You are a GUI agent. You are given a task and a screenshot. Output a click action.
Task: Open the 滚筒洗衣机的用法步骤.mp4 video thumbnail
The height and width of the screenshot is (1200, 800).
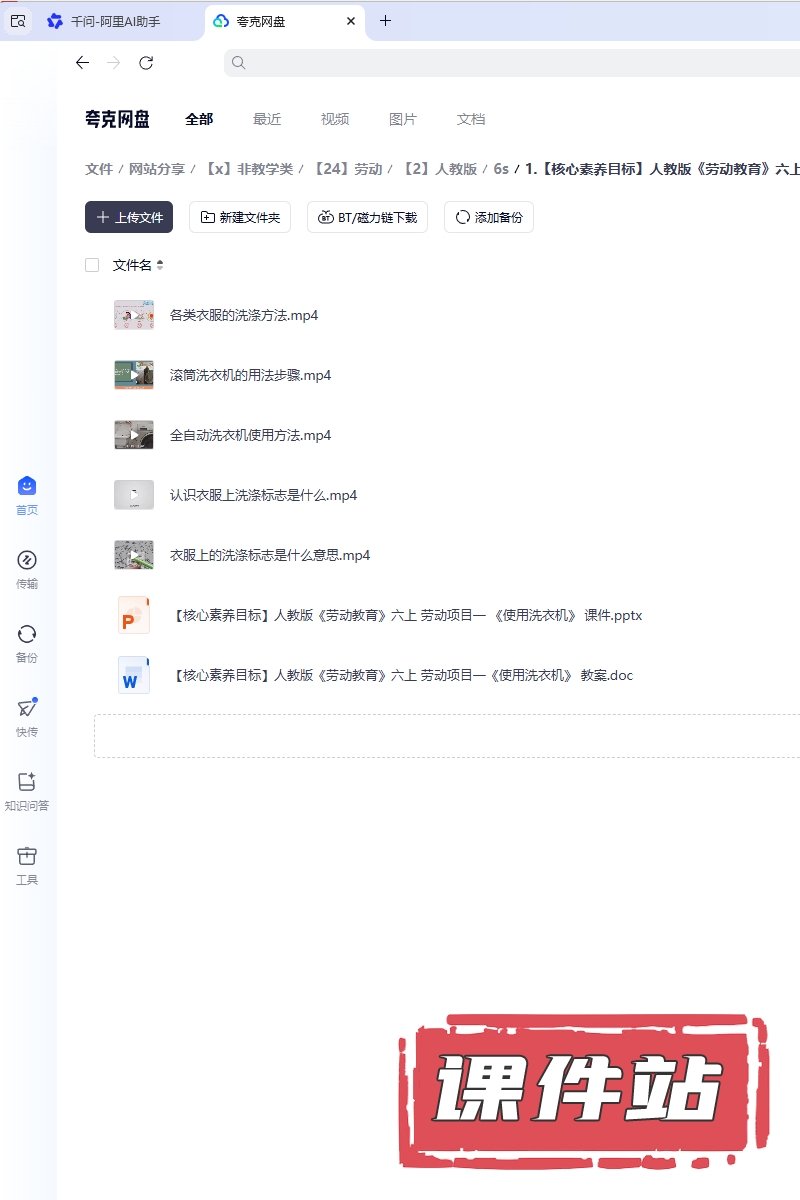pyautogui.click(x=134, y=375)
